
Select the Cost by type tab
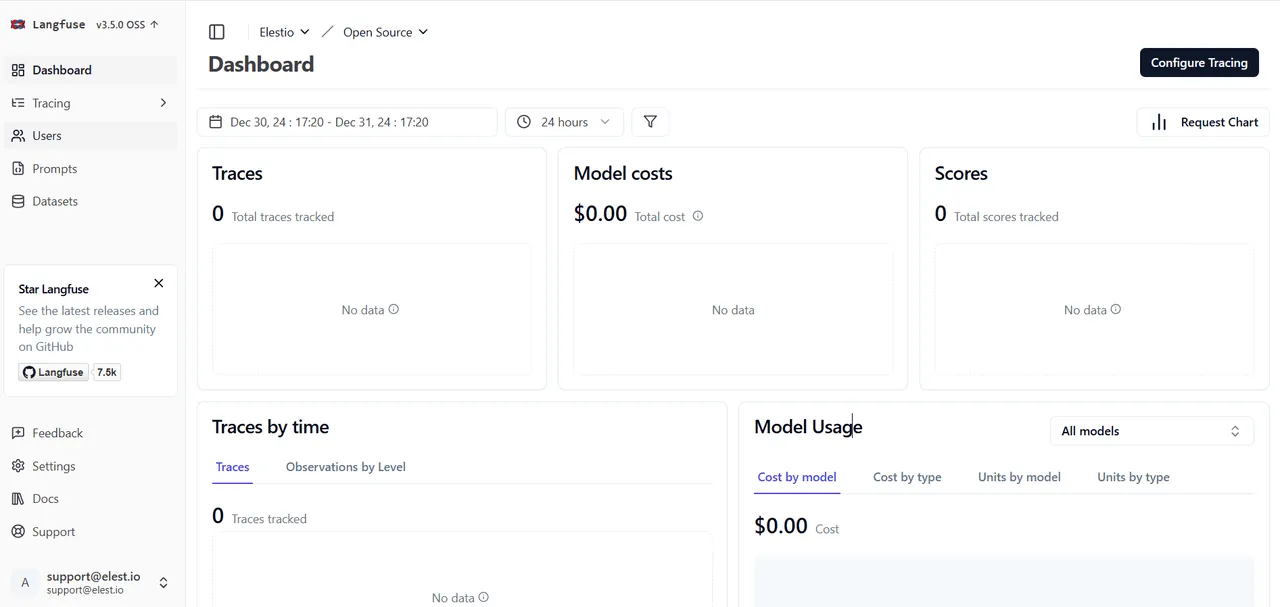pos(907,477)
